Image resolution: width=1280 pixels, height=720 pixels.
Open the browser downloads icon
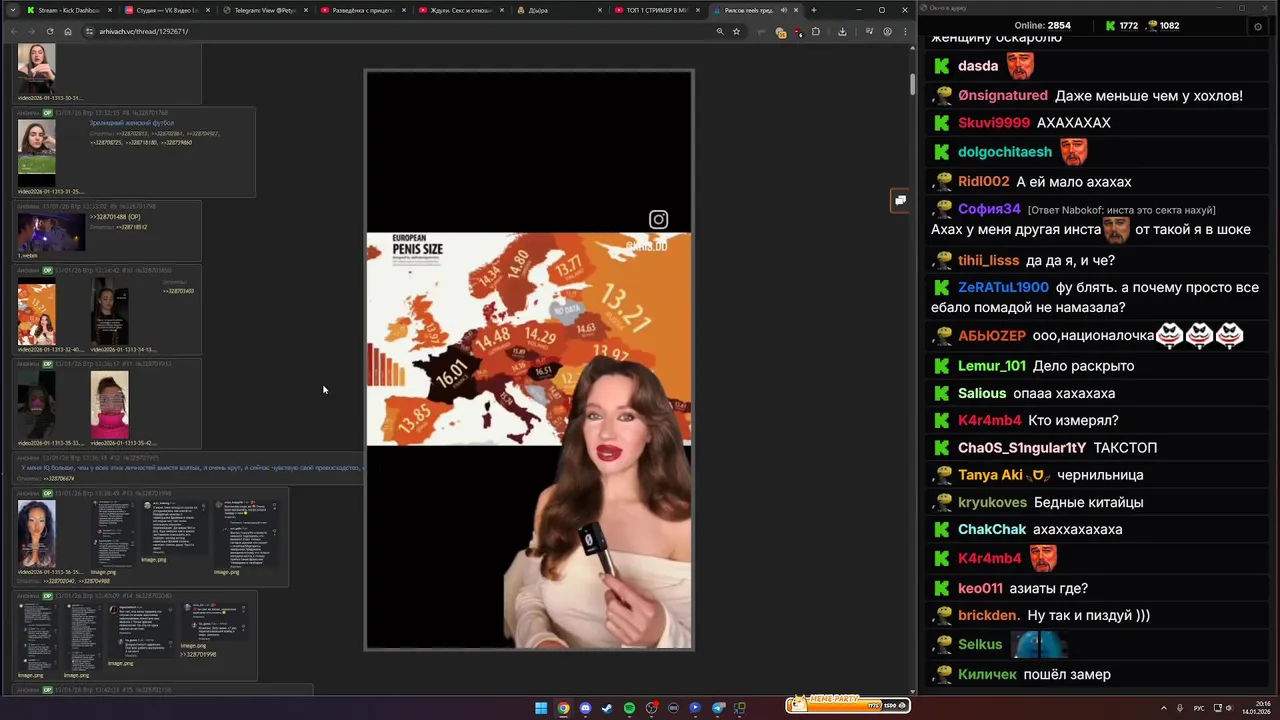click(x=842, y=31)
